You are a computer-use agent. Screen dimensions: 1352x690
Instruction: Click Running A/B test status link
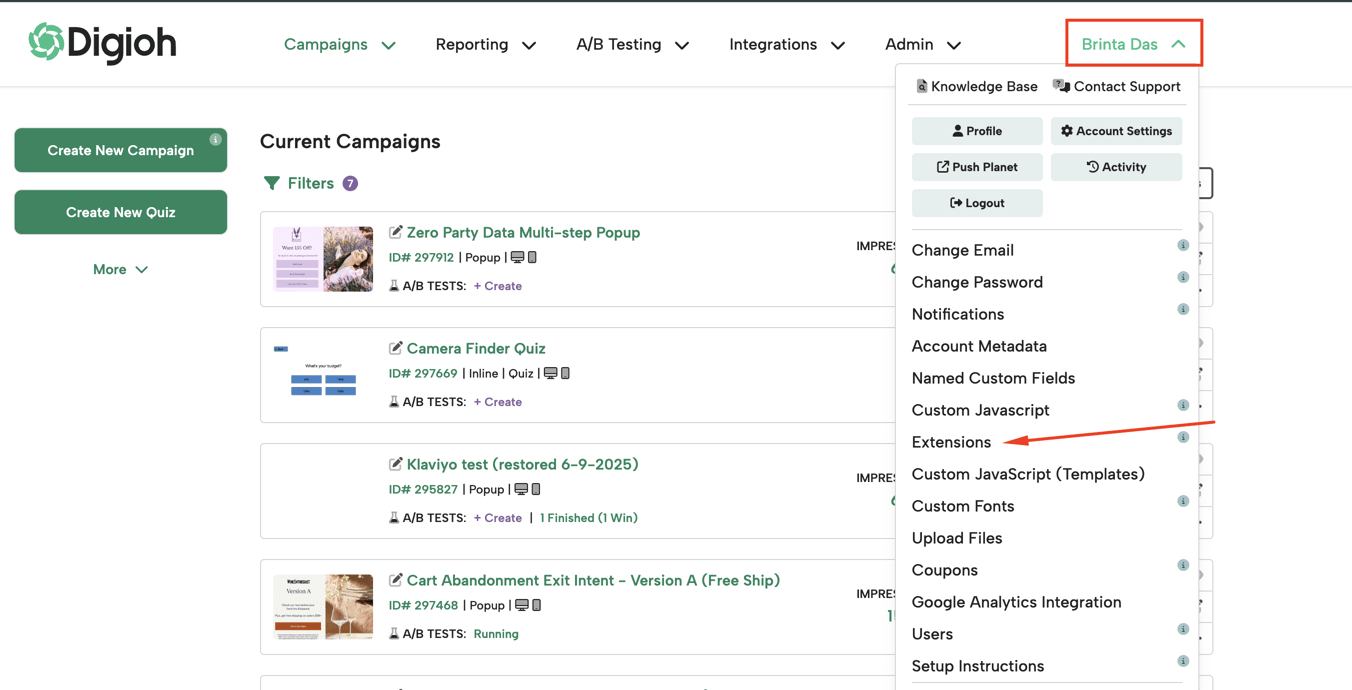click(x=496, y=634)
